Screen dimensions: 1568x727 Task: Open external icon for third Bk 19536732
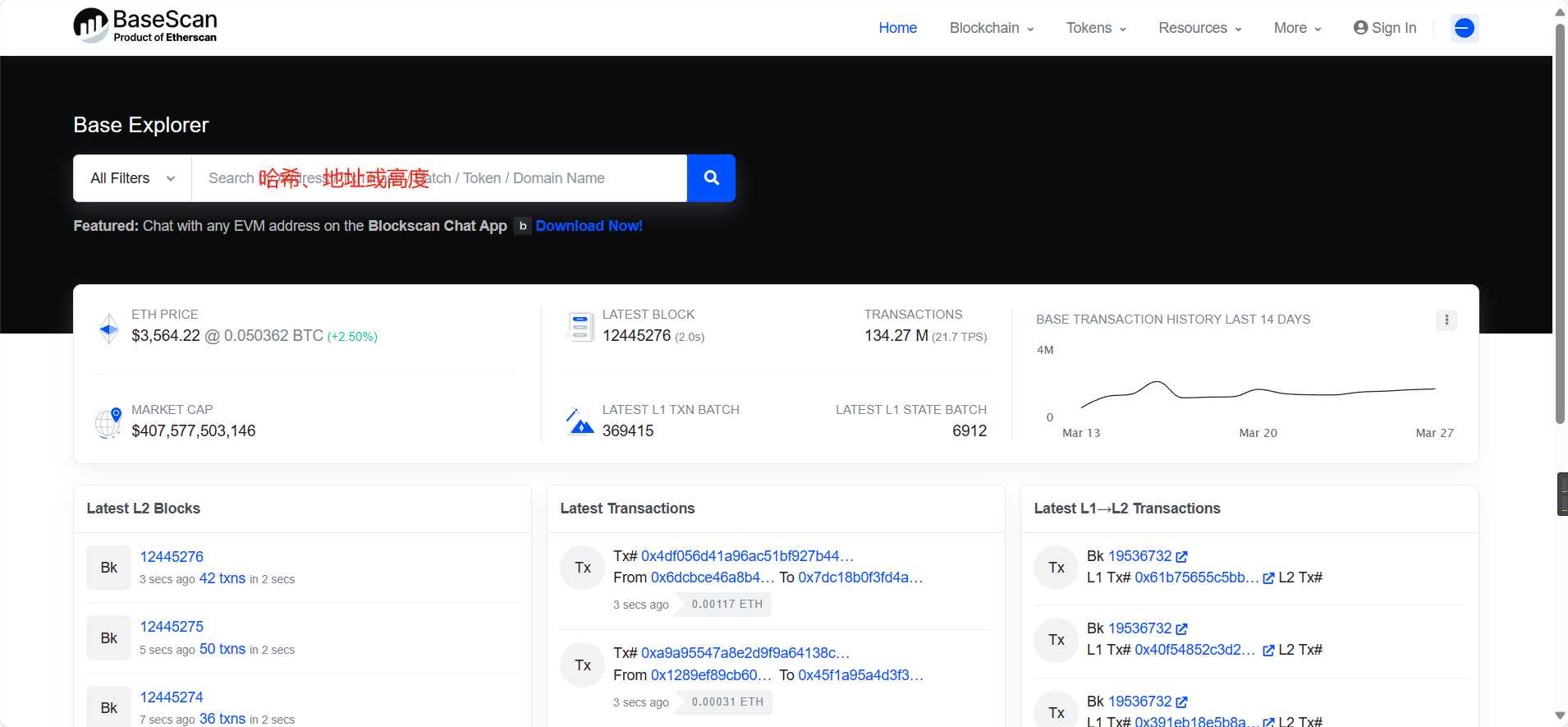pyautogui.click(x=1181, y=702)
